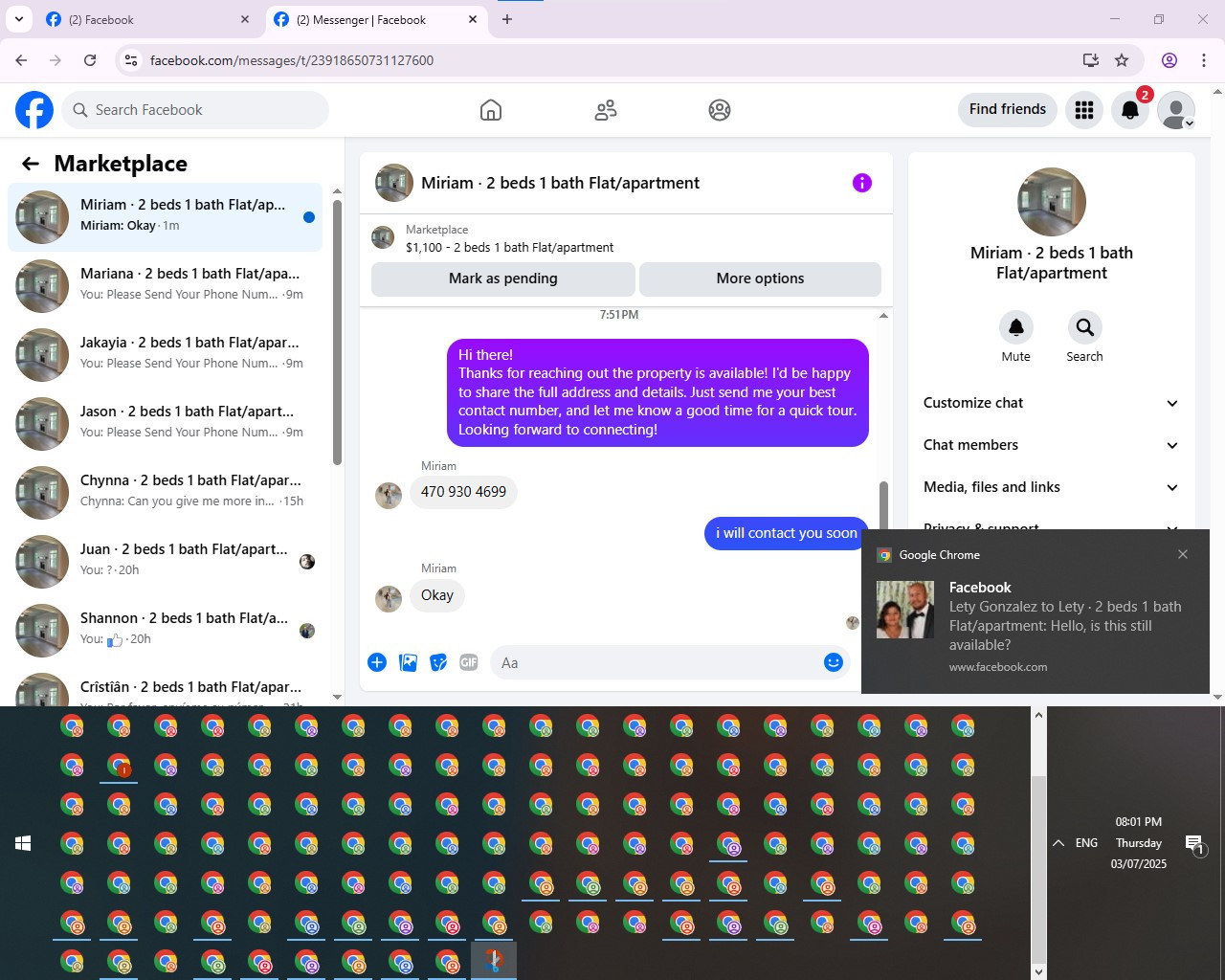This screenshot has width=1225, height=980.
Task: Open Chynna chat conversation
Action: click(x=165, y=493)
